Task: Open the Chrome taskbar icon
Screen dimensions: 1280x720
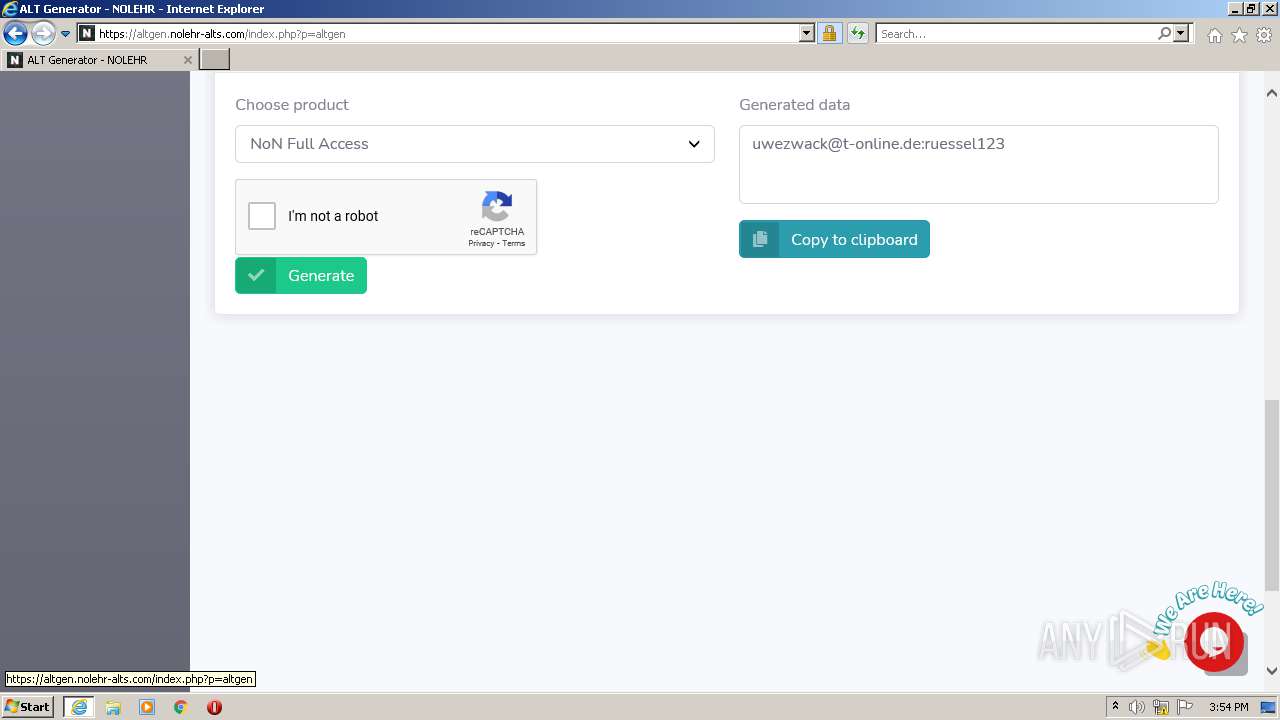Action: point(181,707)
